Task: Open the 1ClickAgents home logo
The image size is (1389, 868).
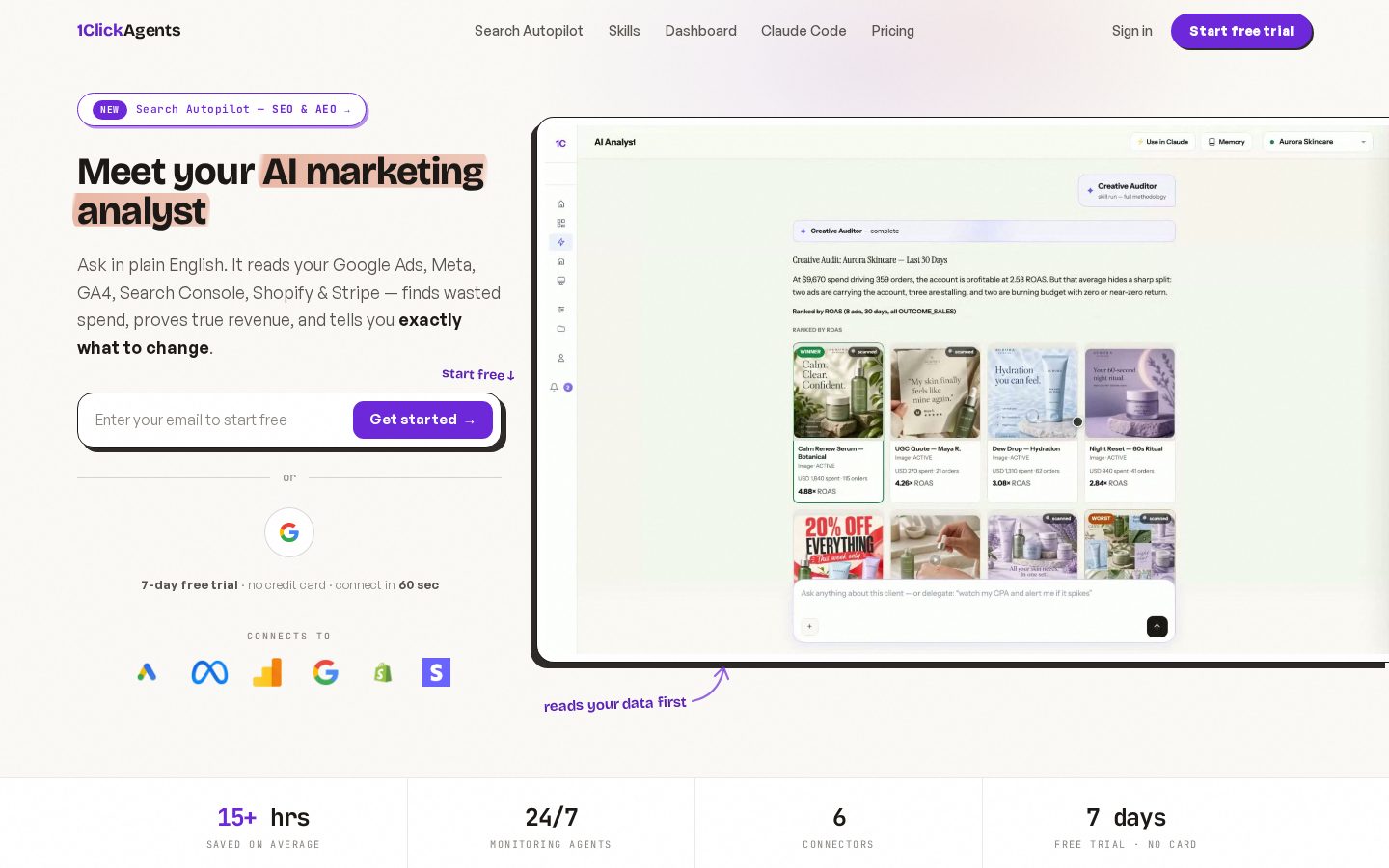Action: click(x=128, y=31)
